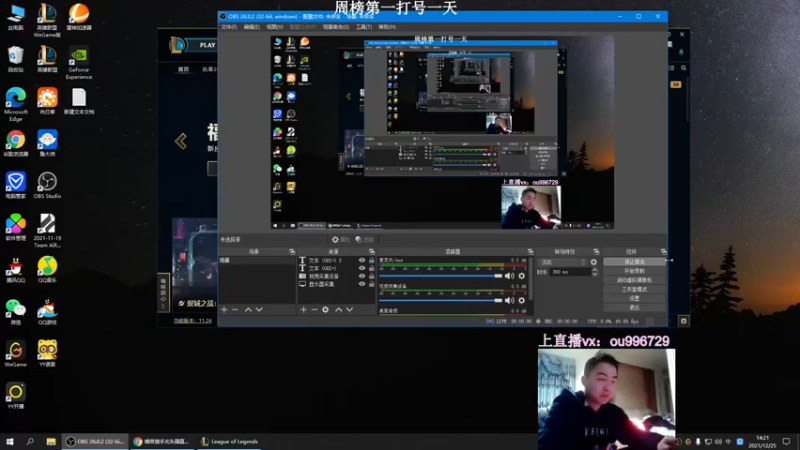The image size is (800, 450).
Task: Open File Explorer from taskbar
Action: pos(51,441)
